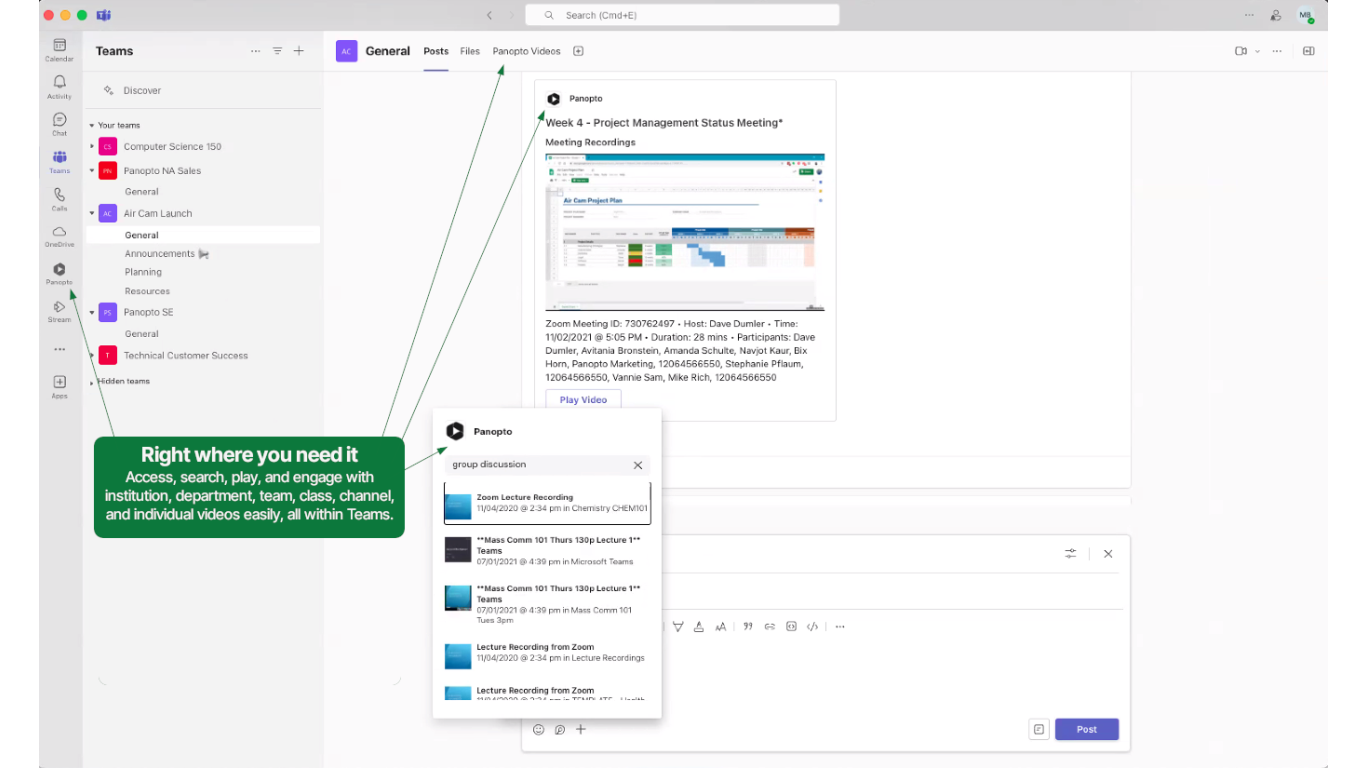The height and width of the screenshot is (768, 1366).
Task: Click the Post button
Action: [1087, 730]
